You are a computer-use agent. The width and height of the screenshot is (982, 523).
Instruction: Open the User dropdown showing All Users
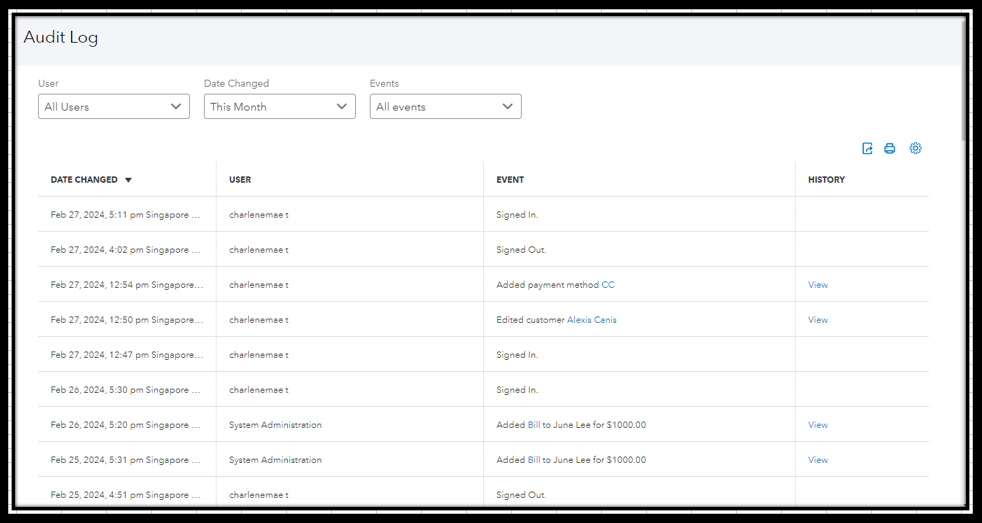(x=114, y=106)
